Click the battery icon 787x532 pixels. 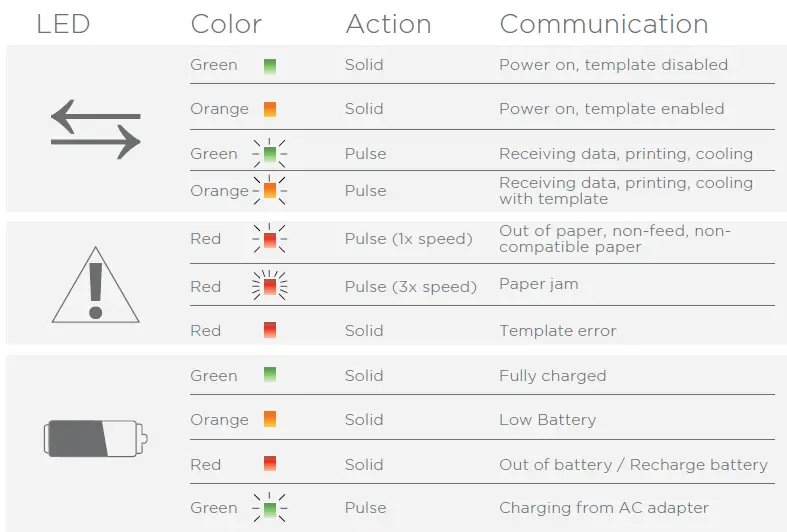pyautogui.click(x=95, y=437)
